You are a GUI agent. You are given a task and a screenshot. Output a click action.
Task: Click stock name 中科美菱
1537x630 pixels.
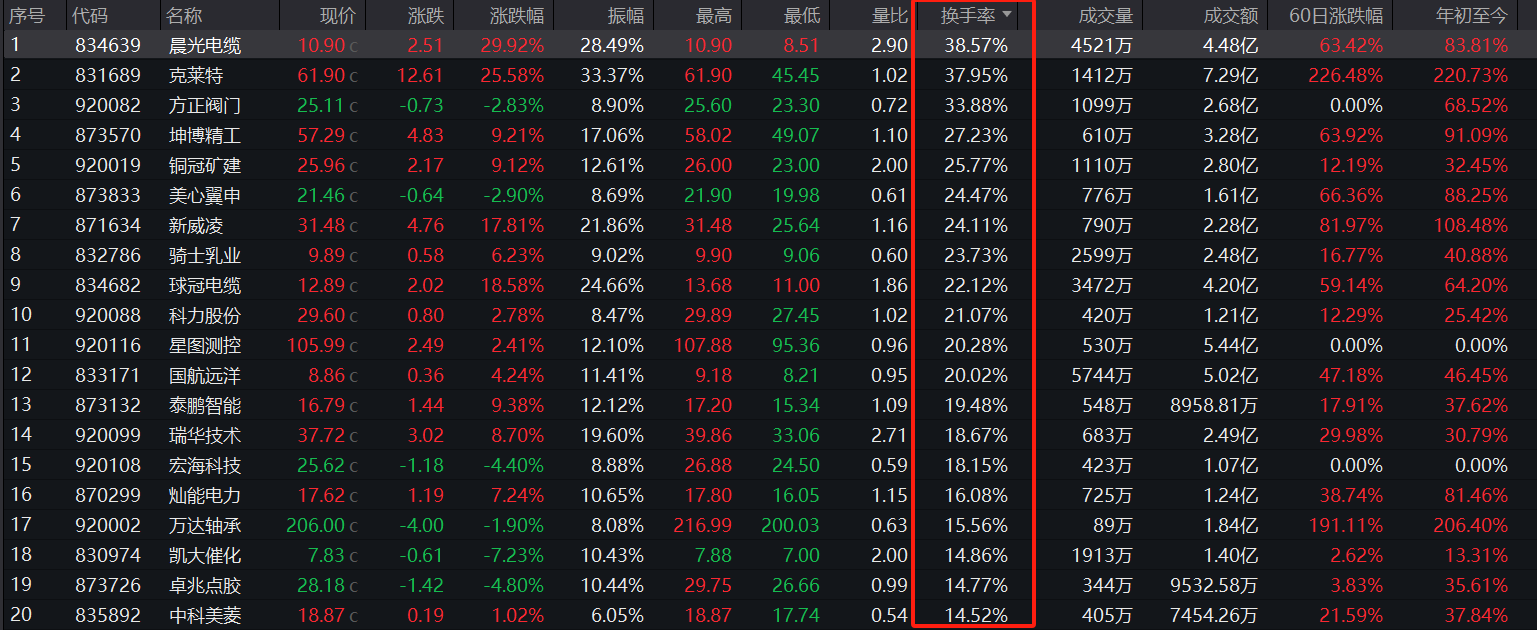click(x=205, y=615)
